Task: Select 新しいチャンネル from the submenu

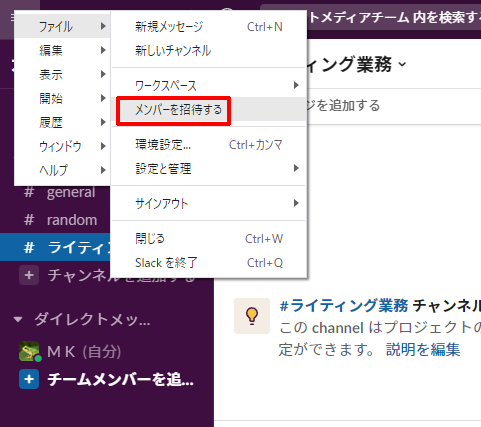Action: (209, 51)
